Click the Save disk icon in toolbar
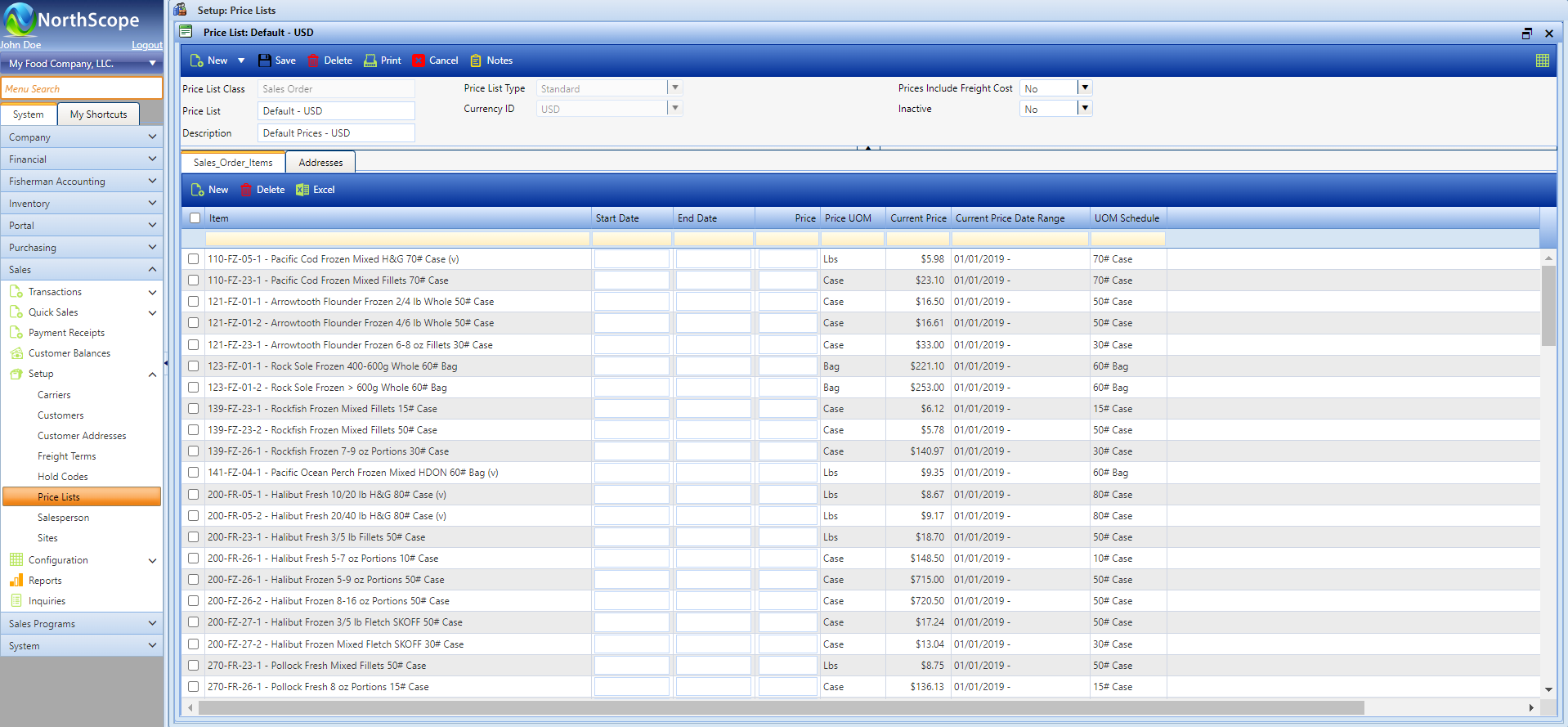The height and width of the screenshot is (727, 1568). tap(265, 61)
